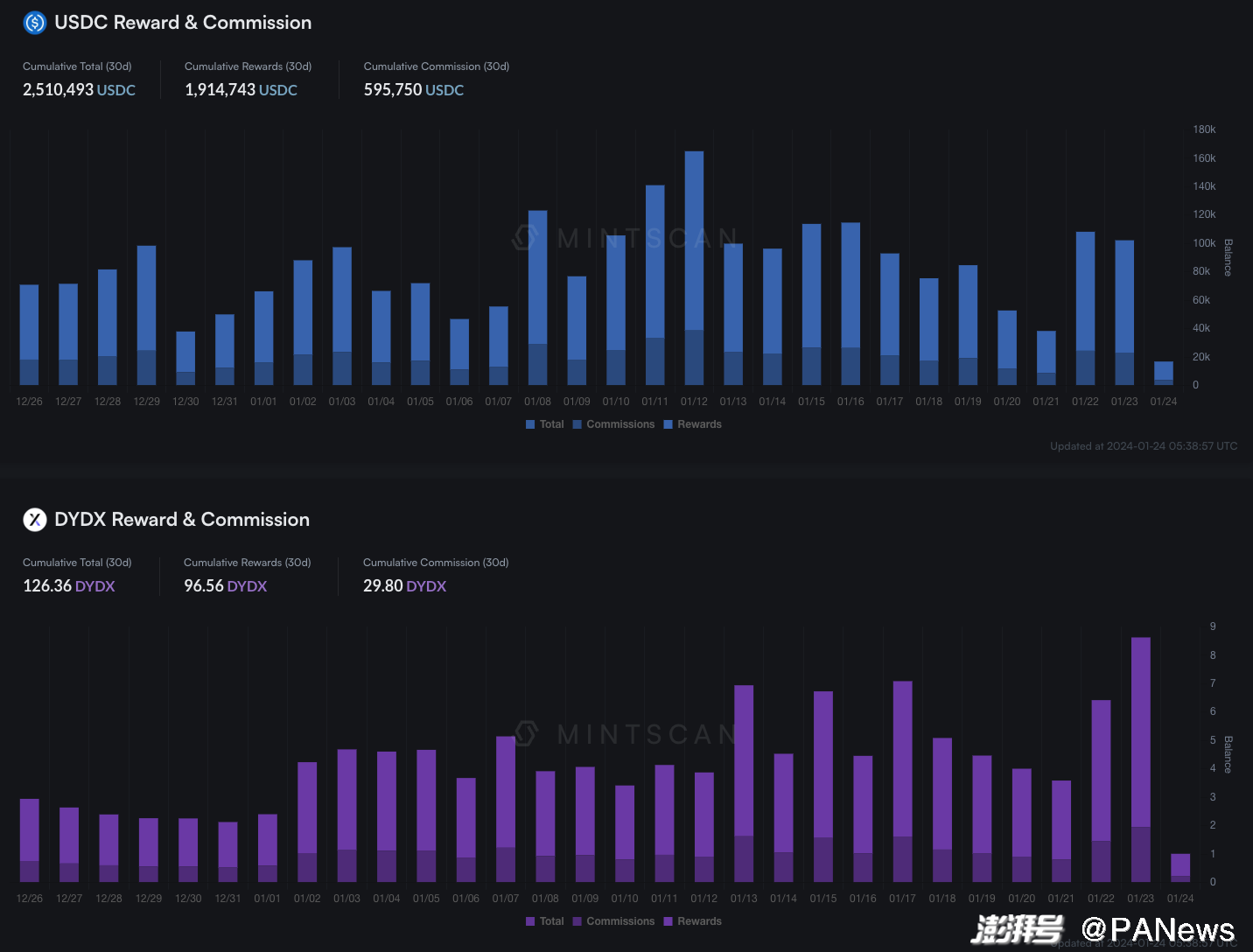Click the "Balance" axis title of USDC chart
This screenshot has width=1253, height=952.
1228,257
